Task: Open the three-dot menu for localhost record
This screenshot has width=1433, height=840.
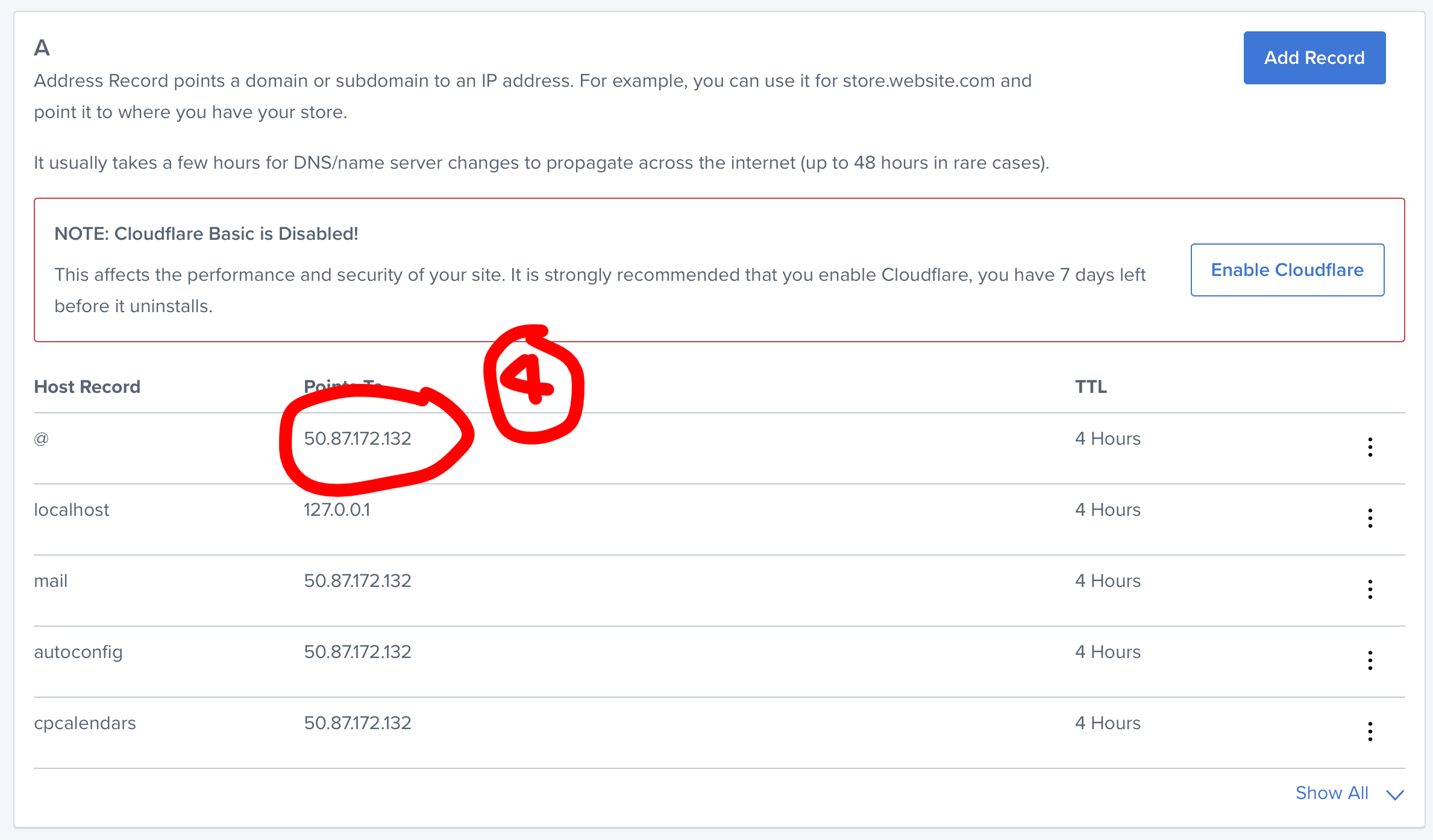Action: (x=1370, y=518)
